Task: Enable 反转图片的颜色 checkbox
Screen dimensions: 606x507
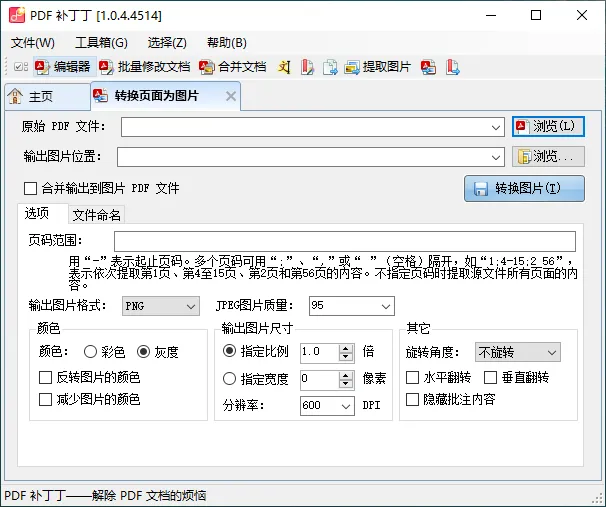Action: (x=45, y=377)
